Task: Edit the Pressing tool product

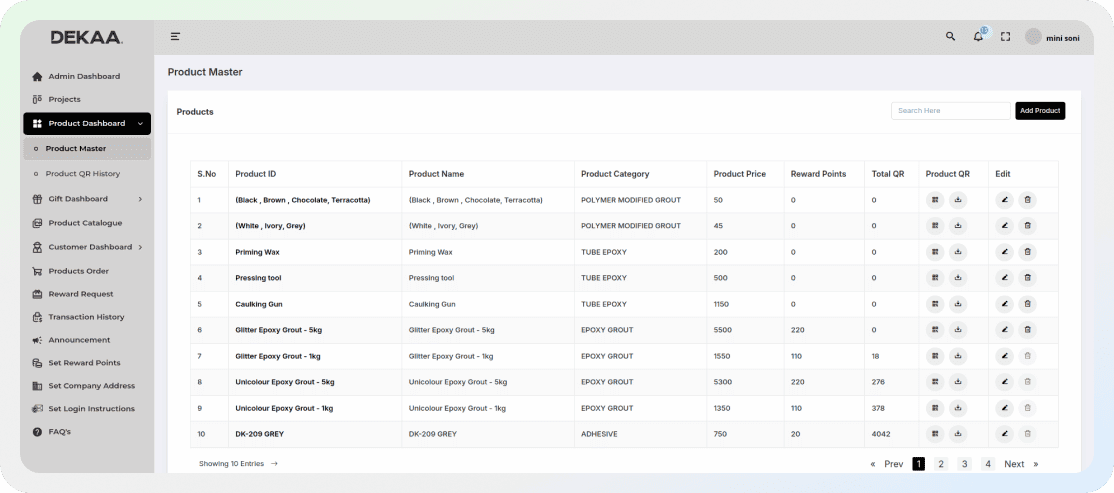Action: (x=1004, y=278)
